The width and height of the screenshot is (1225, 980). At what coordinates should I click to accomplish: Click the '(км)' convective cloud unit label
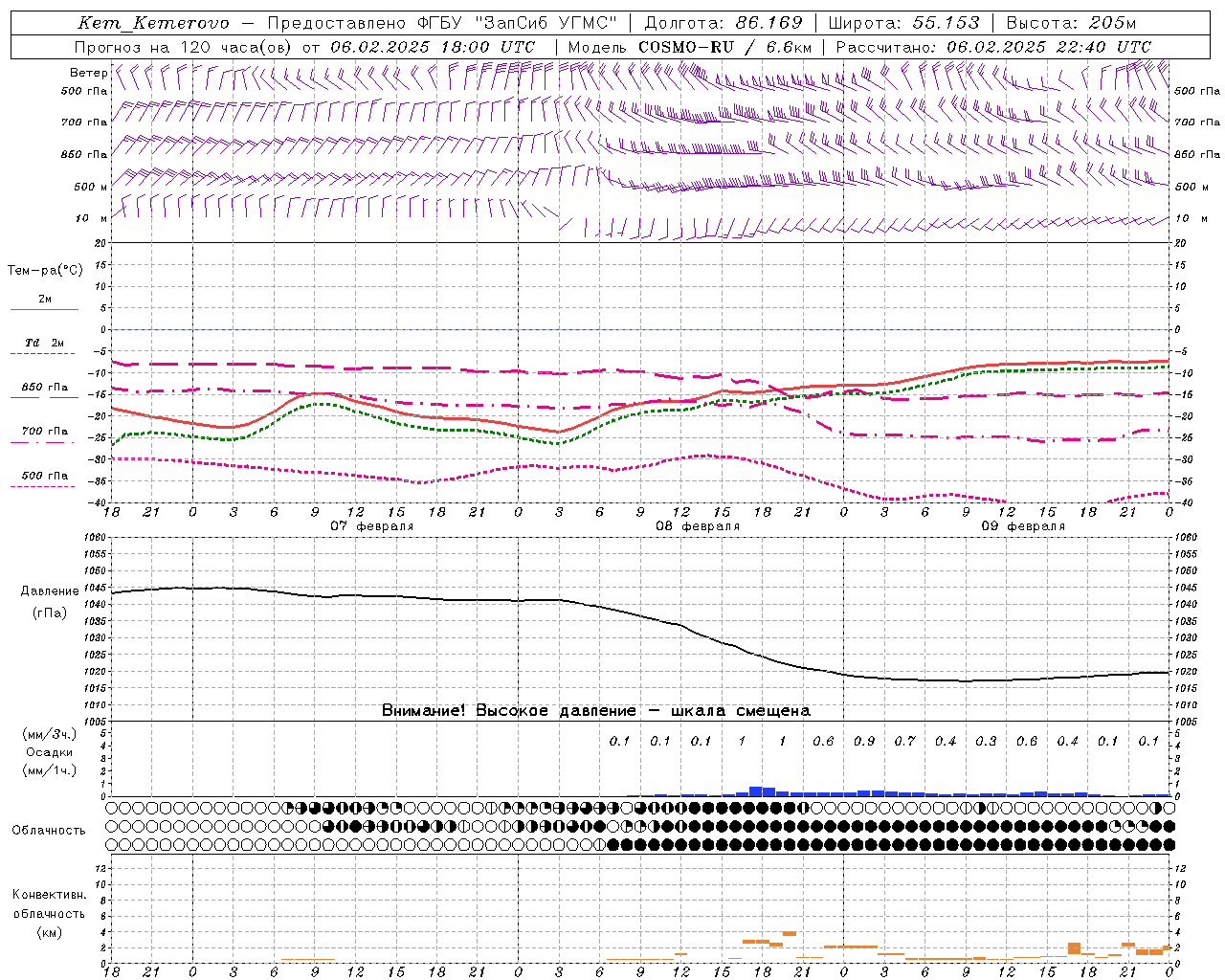point(50,932)
